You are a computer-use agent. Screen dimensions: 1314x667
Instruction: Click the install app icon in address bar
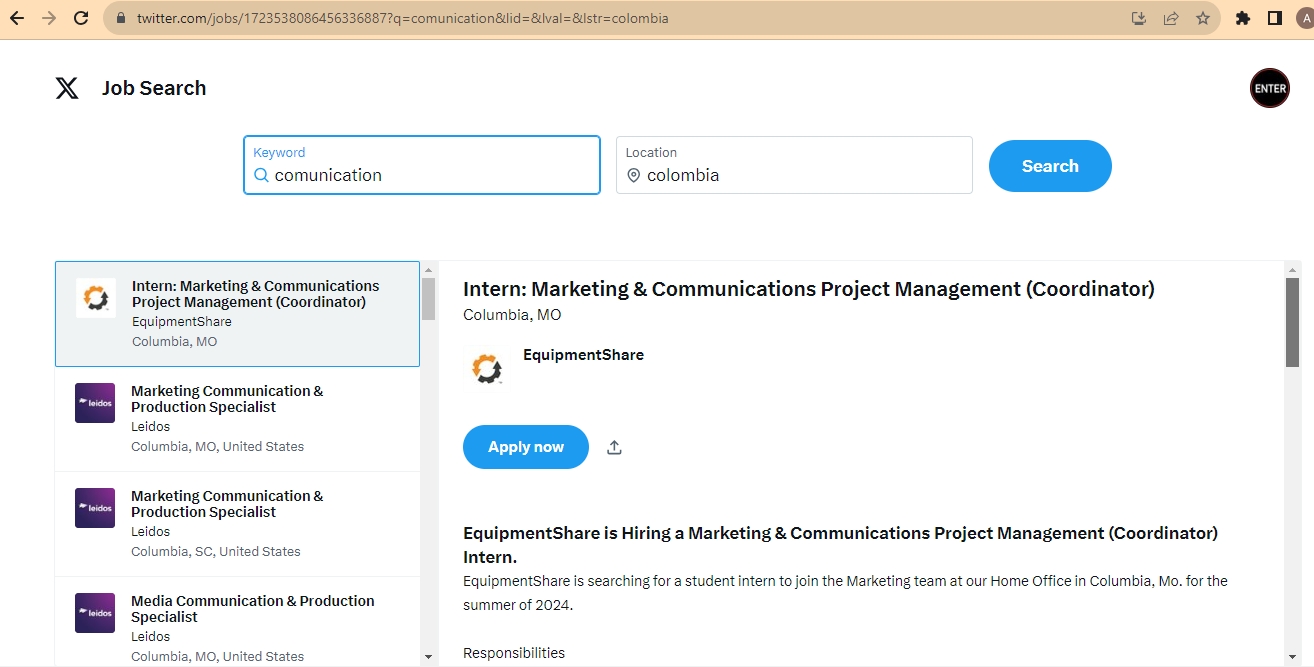(1138, 18)
